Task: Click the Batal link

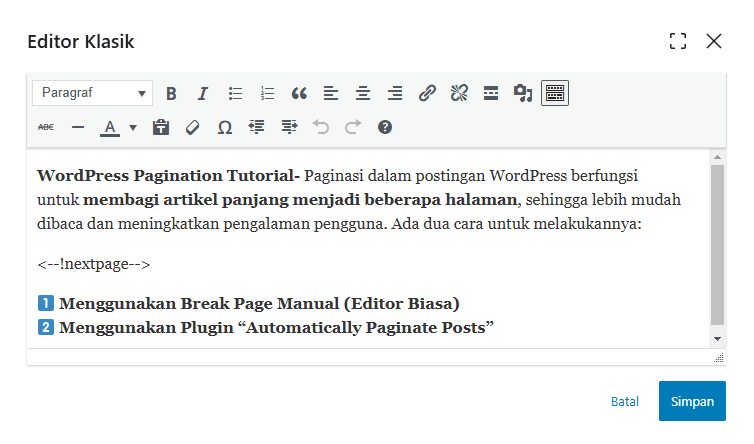Action: (625, 402)
